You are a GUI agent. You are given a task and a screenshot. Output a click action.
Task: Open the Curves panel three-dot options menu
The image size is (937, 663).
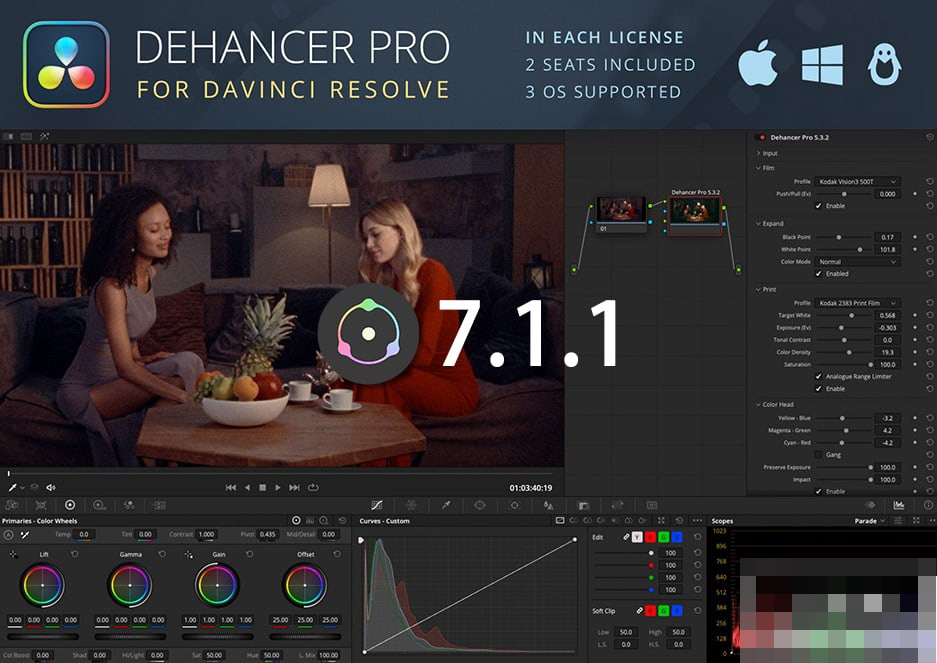(x=697, y=521)
